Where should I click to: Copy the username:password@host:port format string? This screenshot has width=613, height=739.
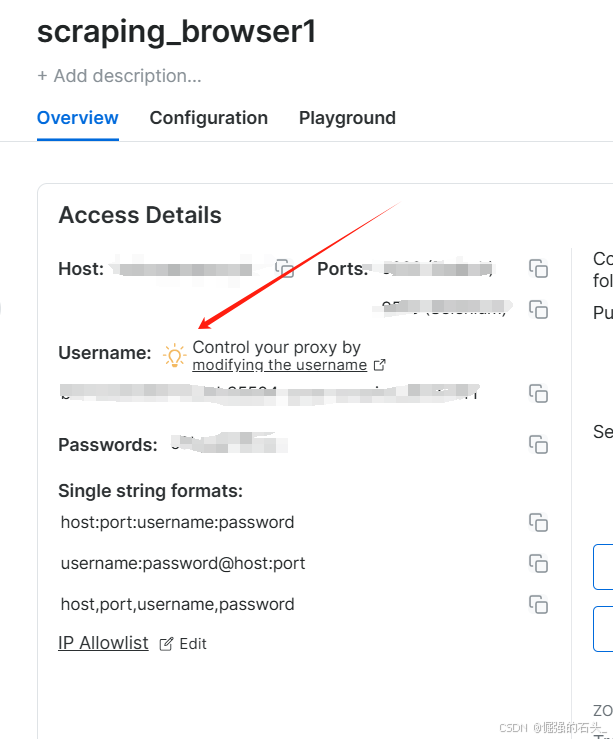[x=538, y=563]
